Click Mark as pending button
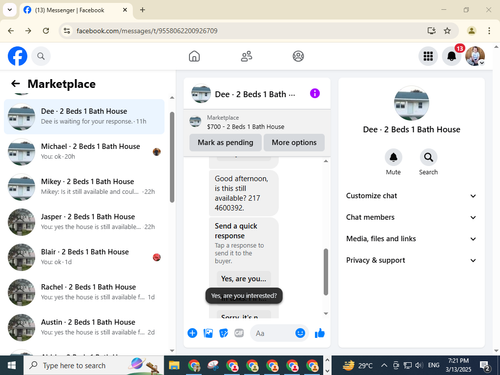Image resolution: width=500 pixels, height=375 pixels. click(225, 142)
